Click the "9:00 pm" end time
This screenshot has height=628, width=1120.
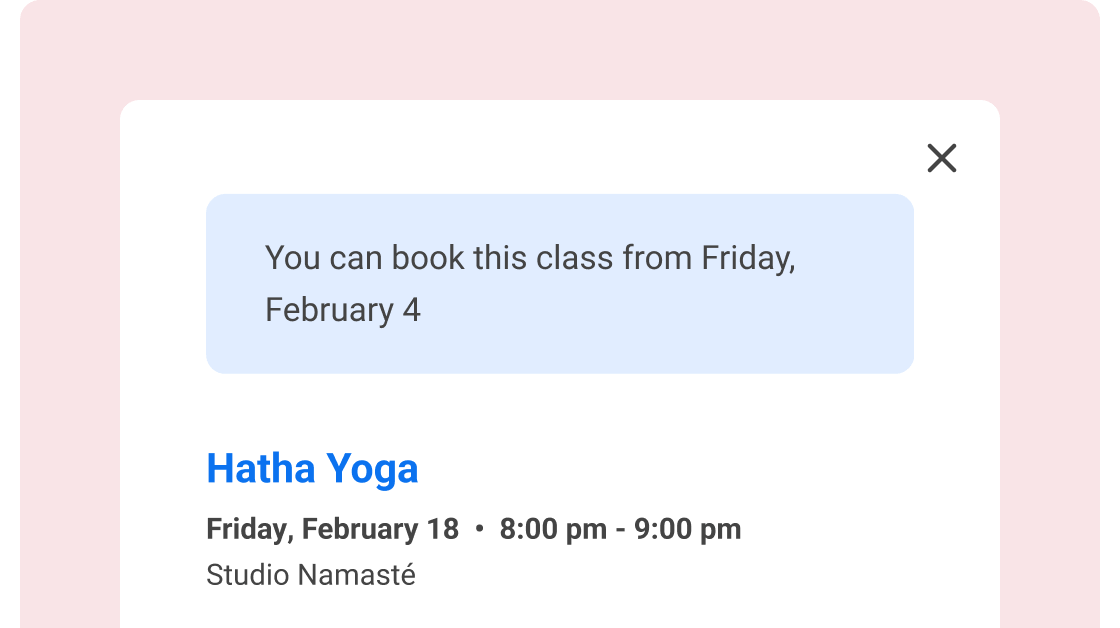click(688, 529)
